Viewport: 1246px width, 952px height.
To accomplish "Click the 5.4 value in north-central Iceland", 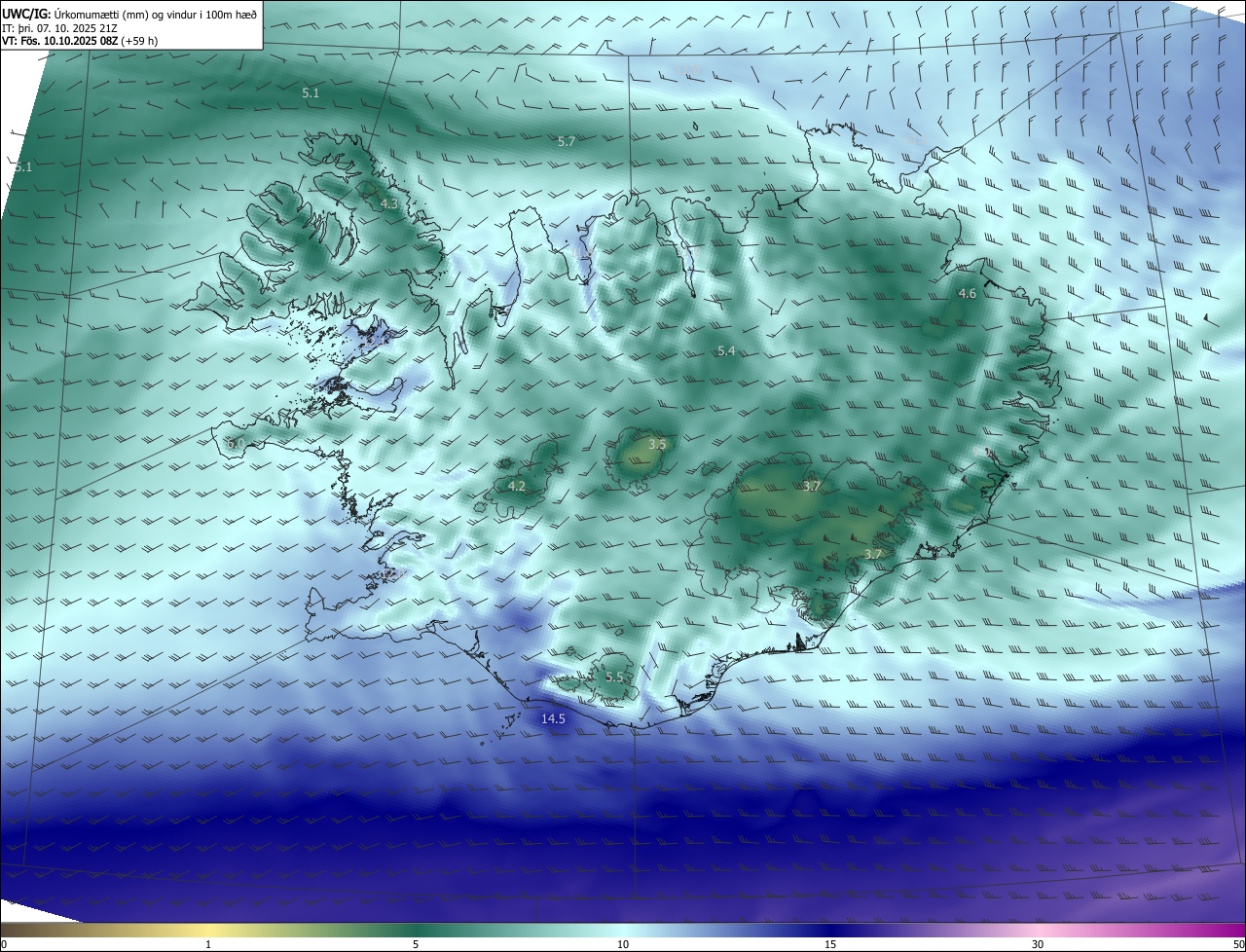I will click(726, 350).
